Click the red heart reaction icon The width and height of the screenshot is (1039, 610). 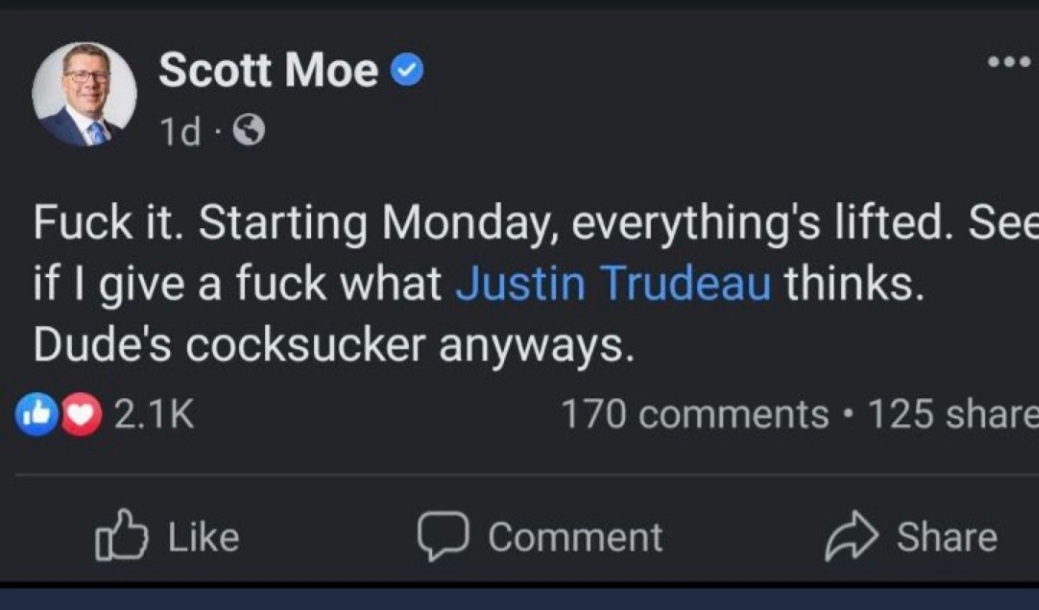[x=81, y=414]
